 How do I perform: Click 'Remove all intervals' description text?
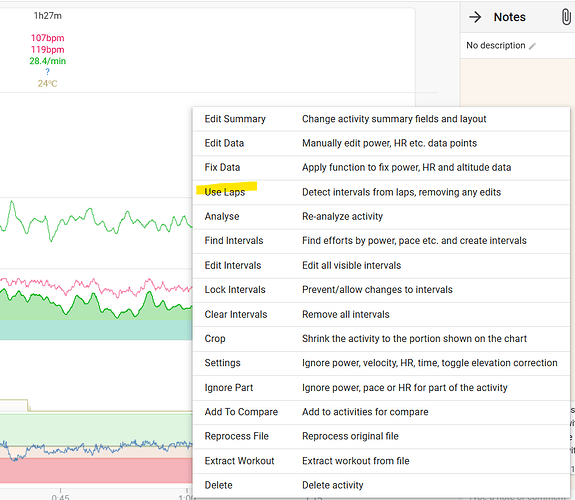[x=346, y=314]
